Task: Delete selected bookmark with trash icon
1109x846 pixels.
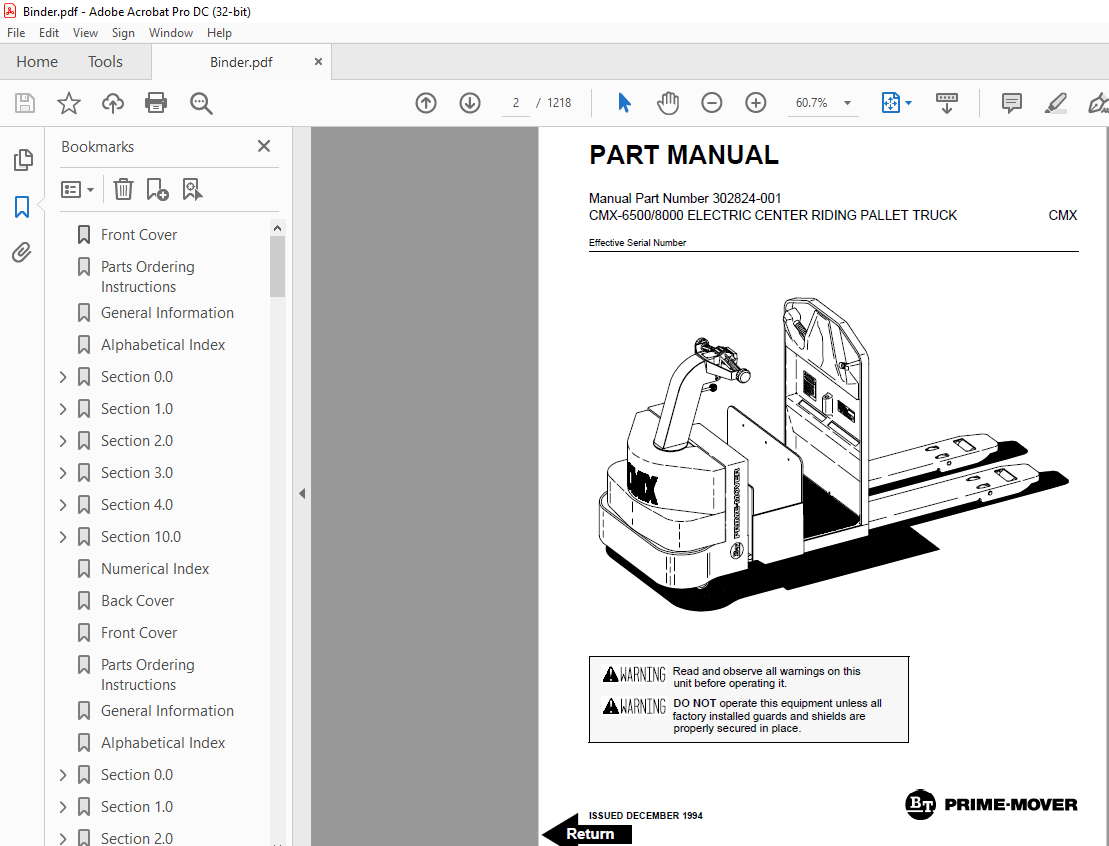Action: 123,190
